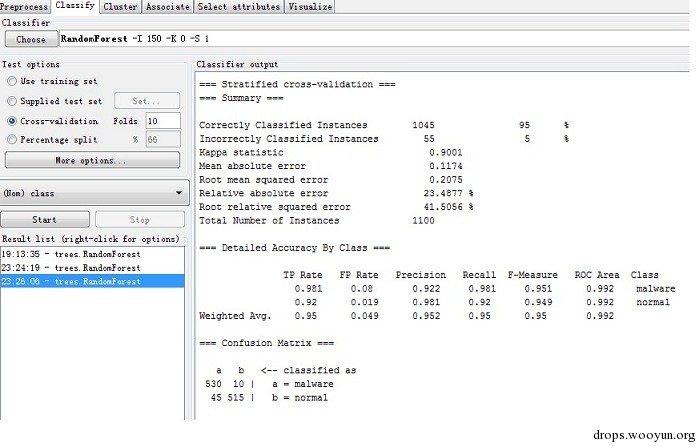This screenshot has height=447, width=699.
Task: Click the percentage split value field
Action: (163, 139)
